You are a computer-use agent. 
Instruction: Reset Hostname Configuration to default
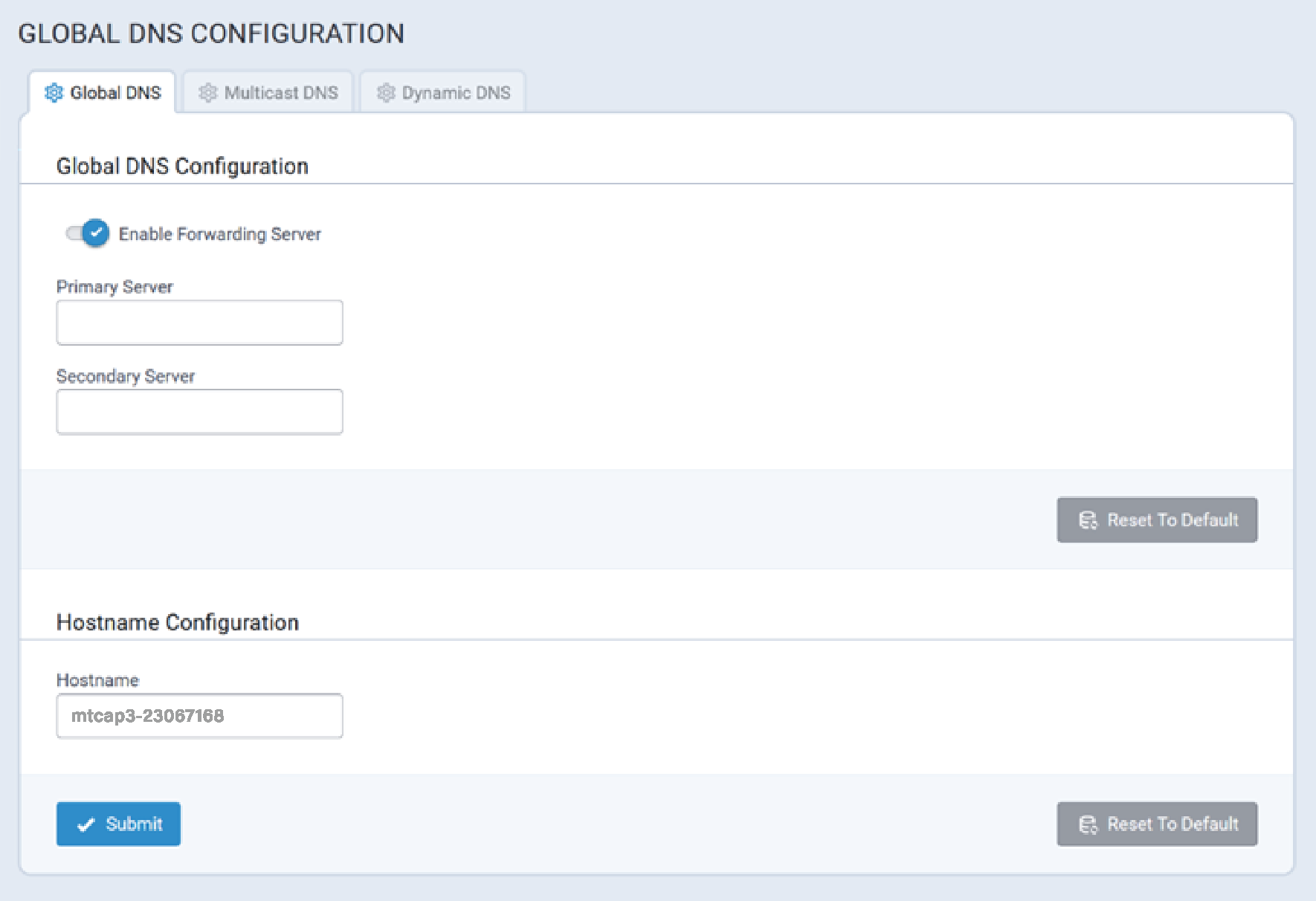pos(1157,824)
